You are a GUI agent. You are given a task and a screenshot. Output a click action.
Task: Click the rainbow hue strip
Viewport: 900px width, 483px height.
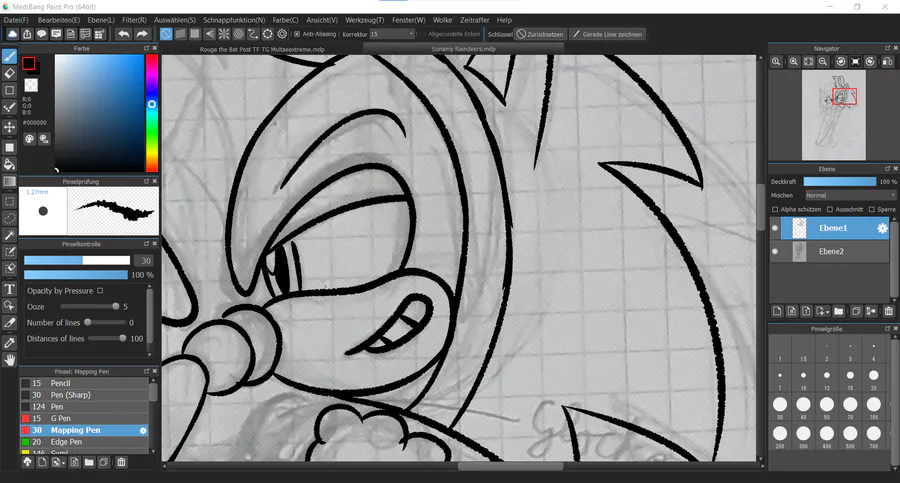click(152, 113)
